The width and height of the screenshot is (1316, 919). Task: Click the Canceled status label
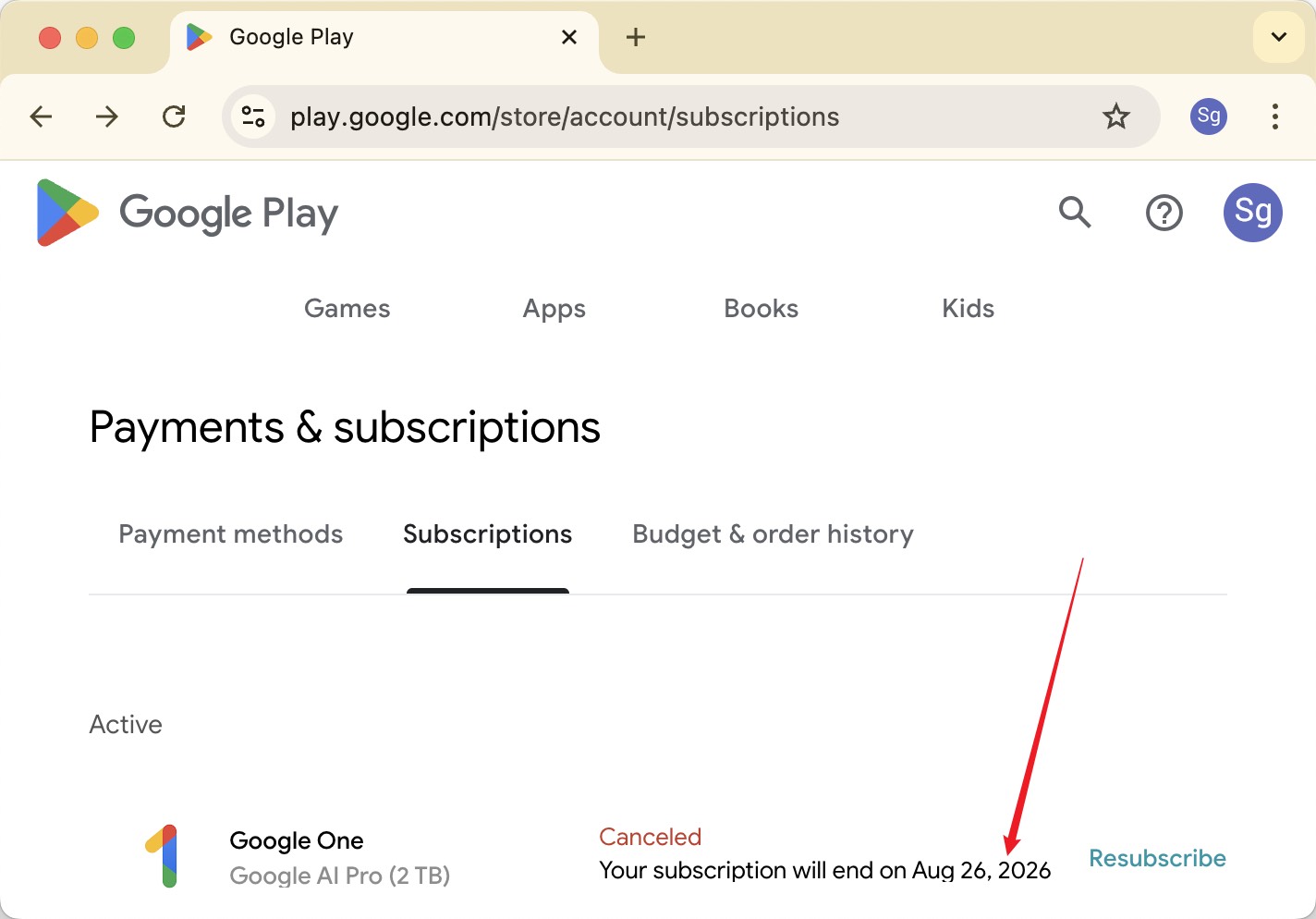651,837
